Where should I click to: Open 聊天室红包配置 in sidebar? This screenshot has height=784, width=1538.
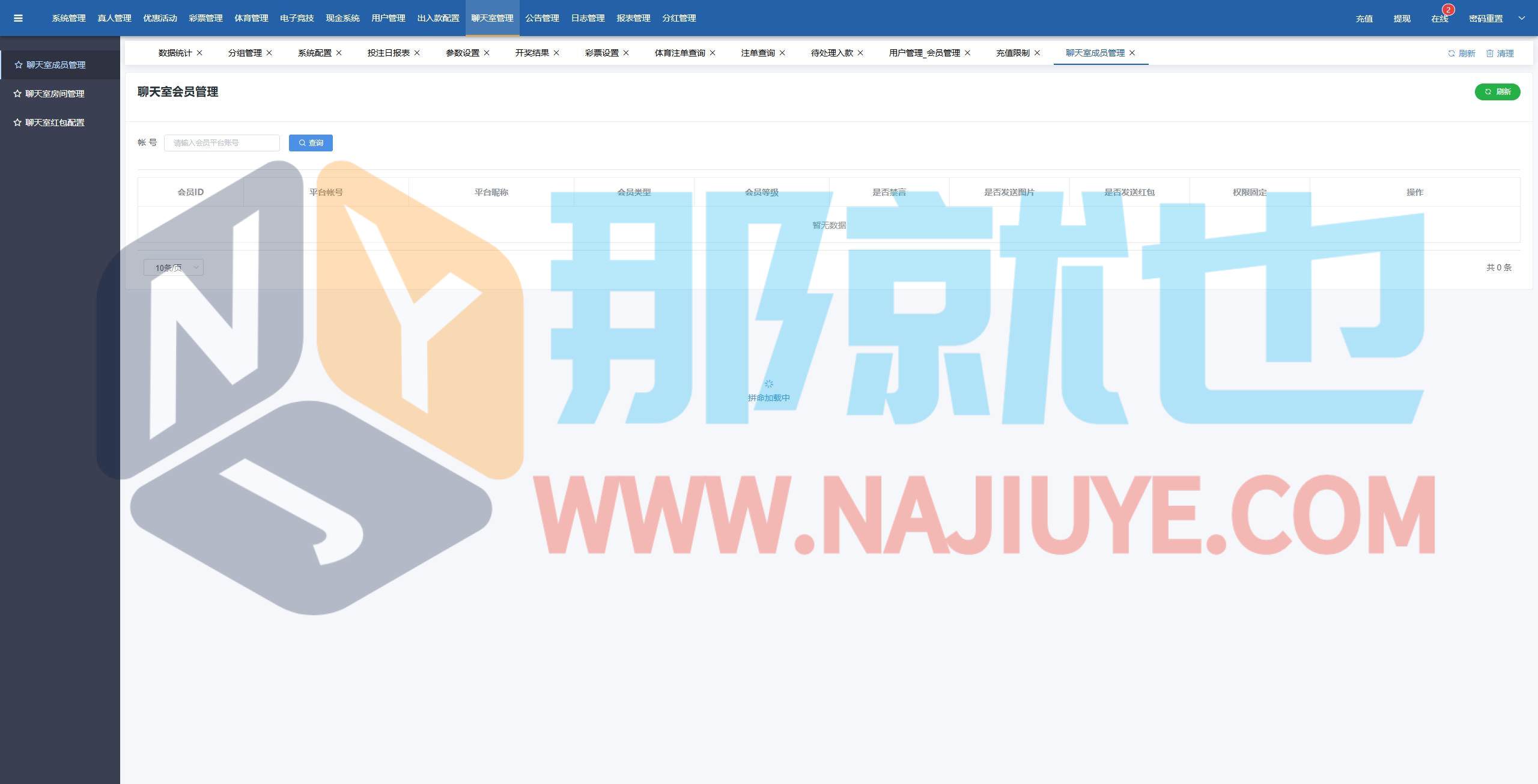pos(54,123)
